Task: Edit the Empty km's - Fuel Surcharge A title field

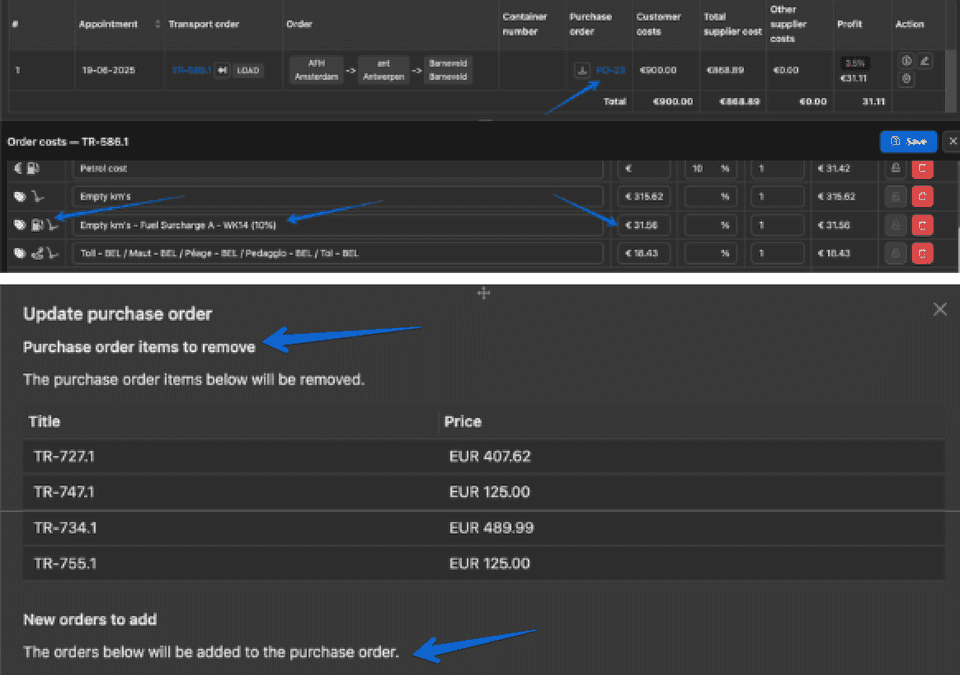Action: point(338,225)
